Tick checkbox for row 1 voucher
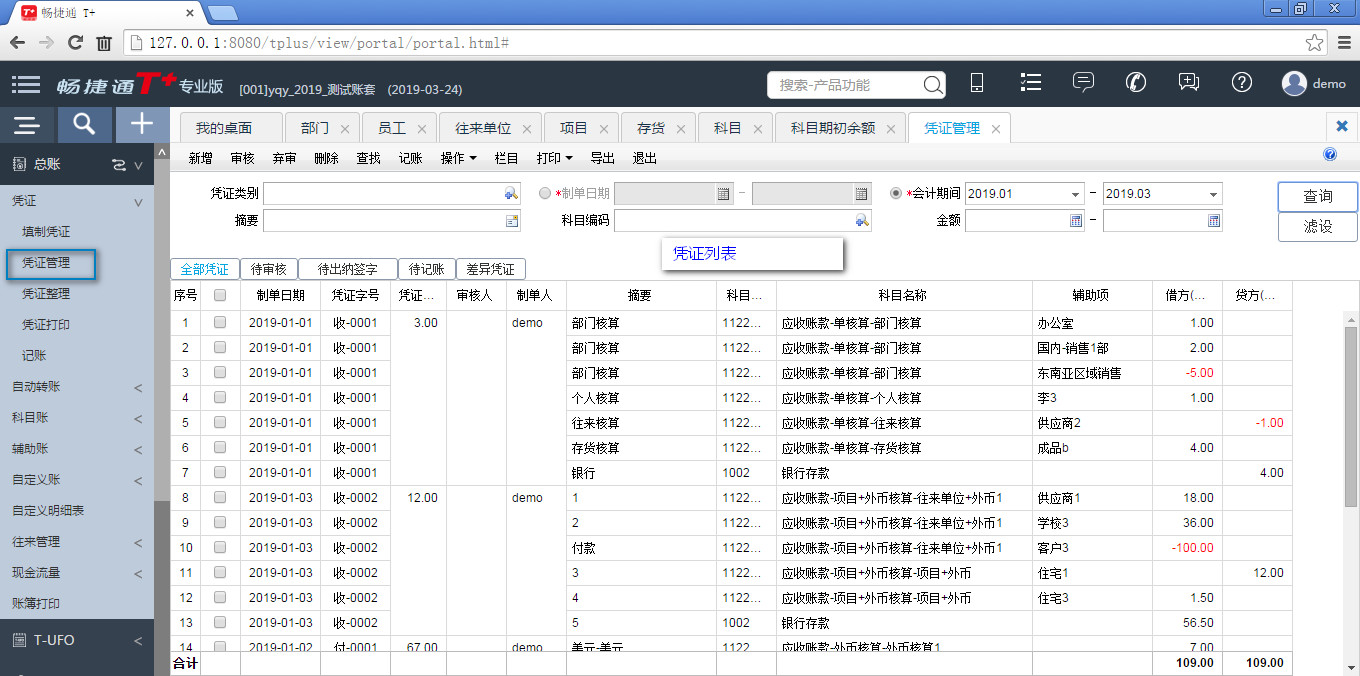The width and height of the screenshot is (1360, 676). pos(220,323)
